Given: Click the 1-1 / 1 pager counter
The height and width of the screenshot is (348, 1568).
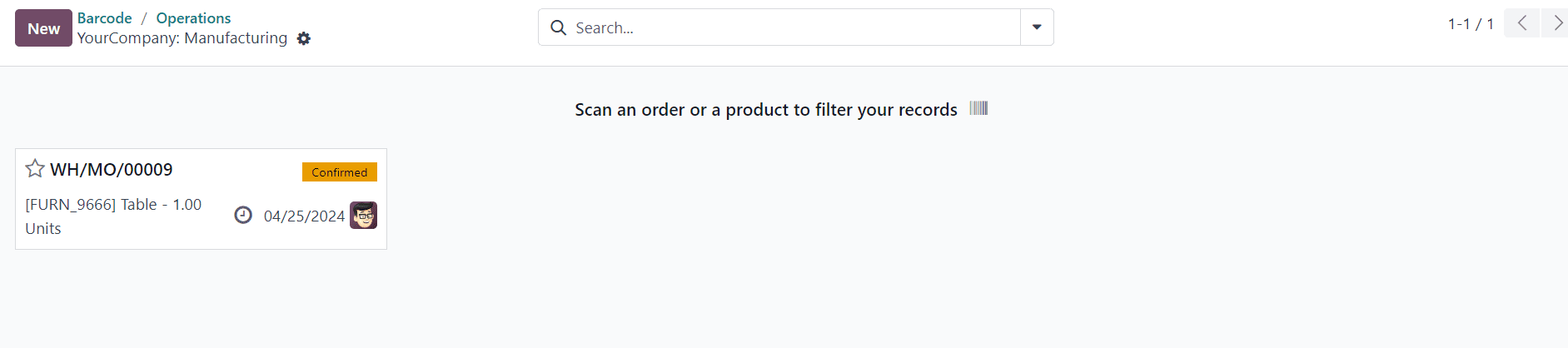Looking at the screenshot, I should click(1471, 24).
